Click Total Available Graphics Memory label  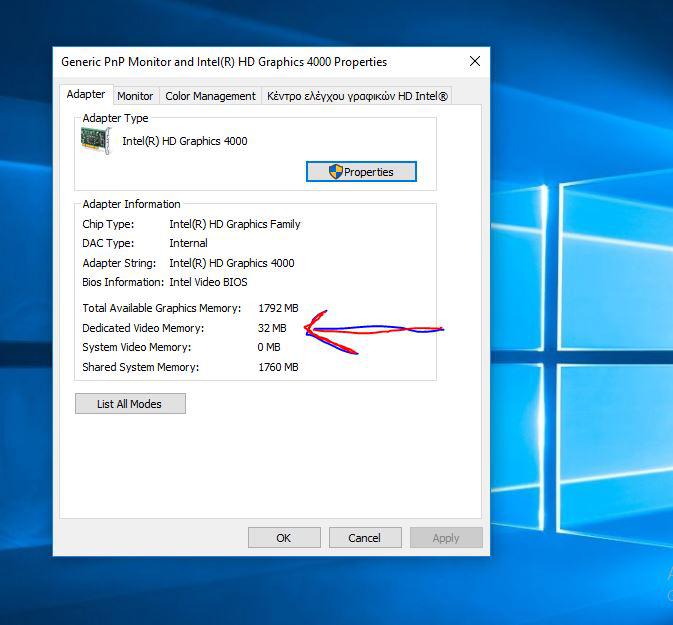tap(162, 308)
